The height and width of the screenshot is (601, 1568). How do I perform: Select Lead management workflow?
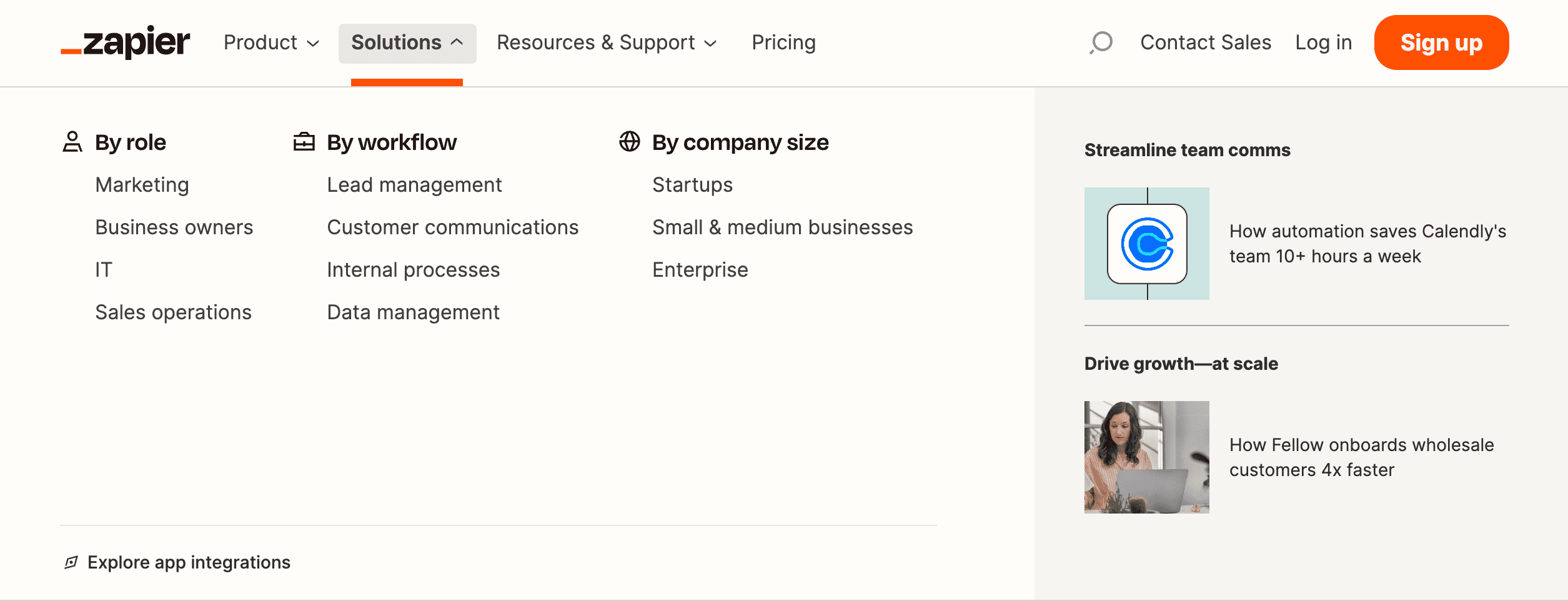pyautogui.click(x=414, y=185)
